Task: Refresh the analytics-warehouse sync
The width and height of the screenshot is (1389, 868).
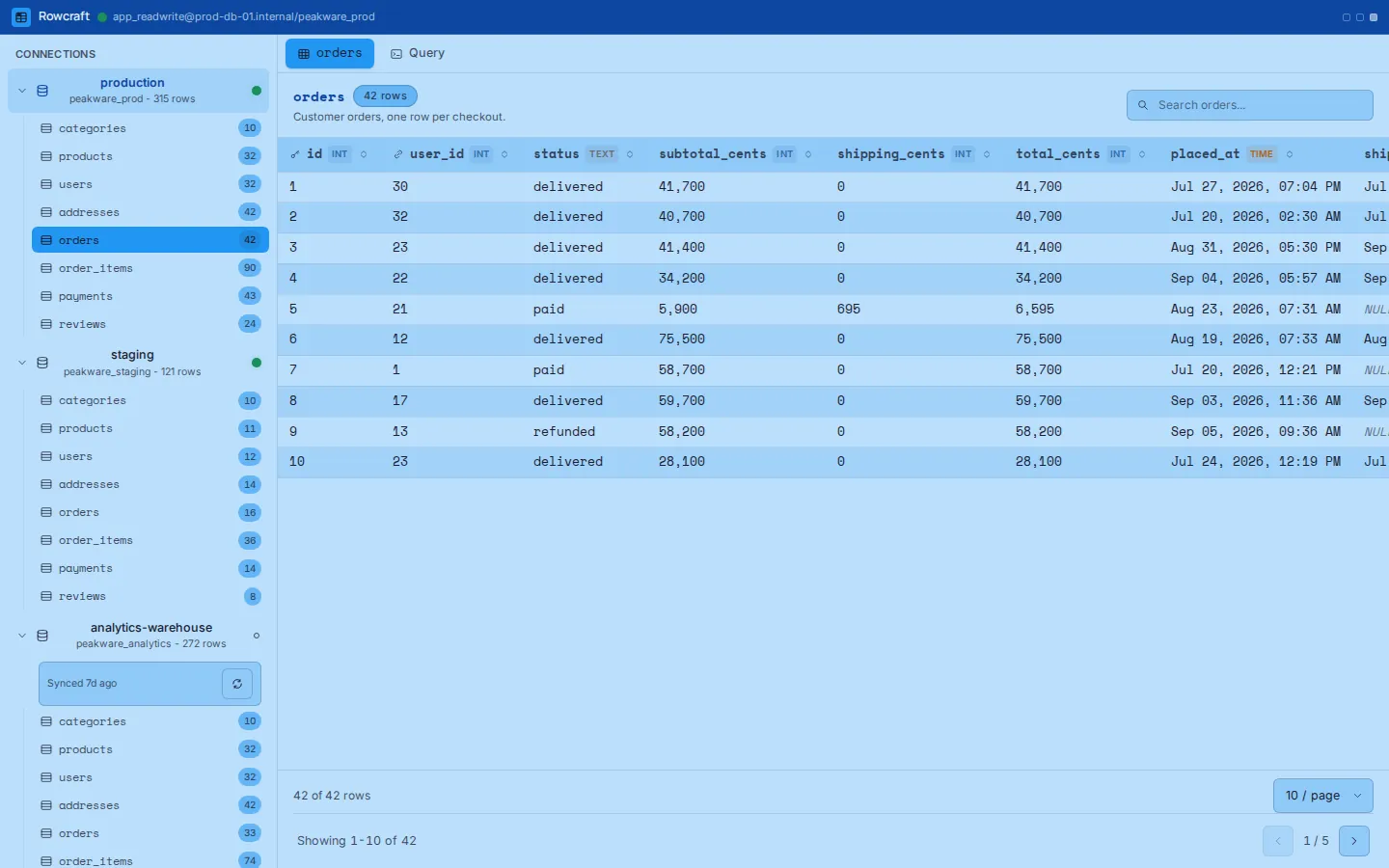Action: click(x=237, y=684)
